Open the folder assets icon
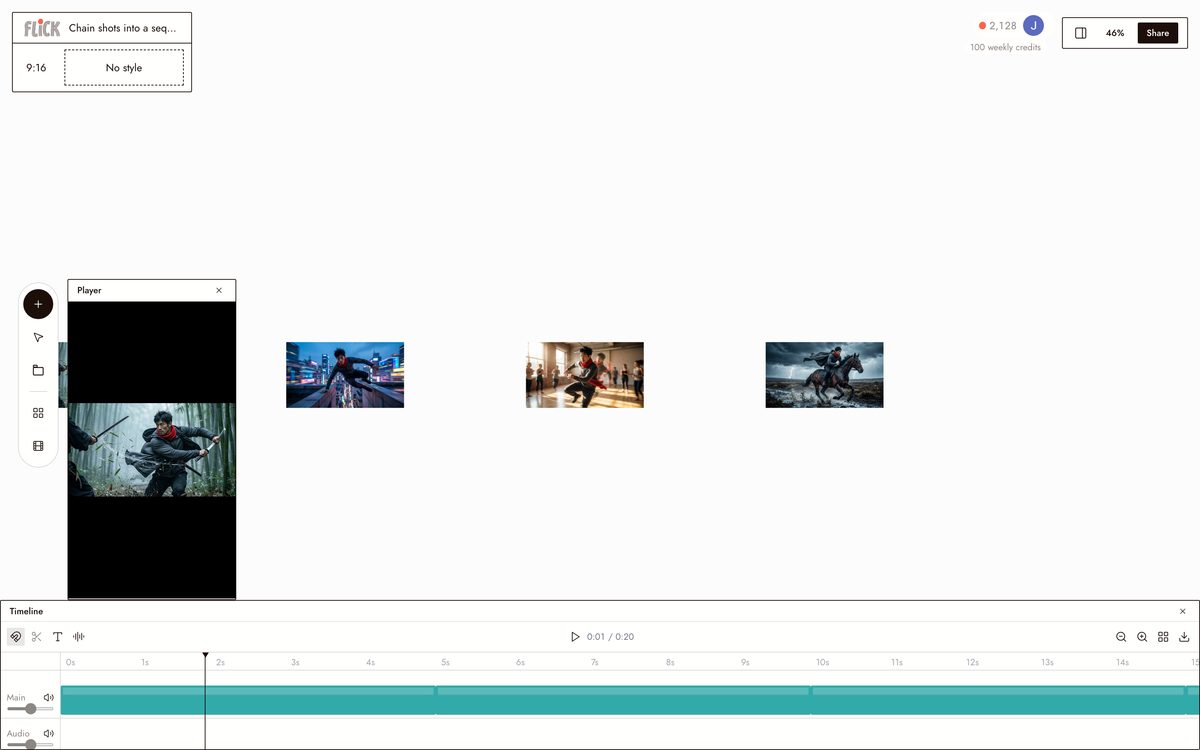 pos(38,370)
